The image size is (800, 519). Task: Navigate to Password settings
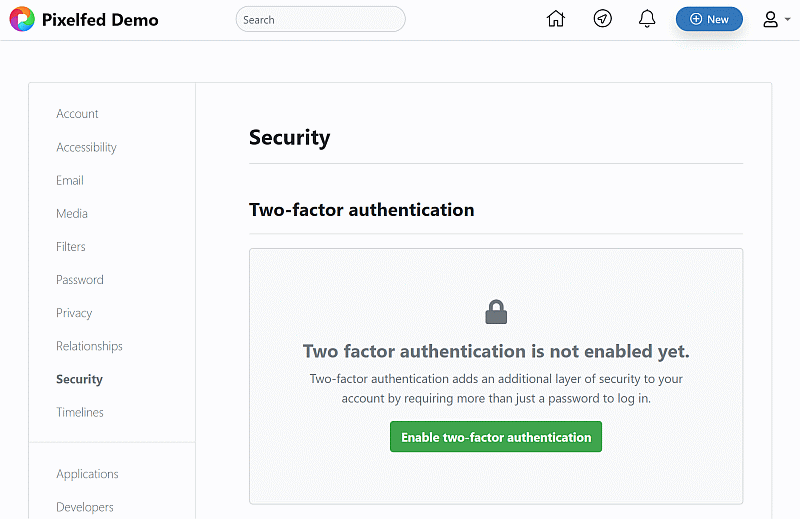80,280
